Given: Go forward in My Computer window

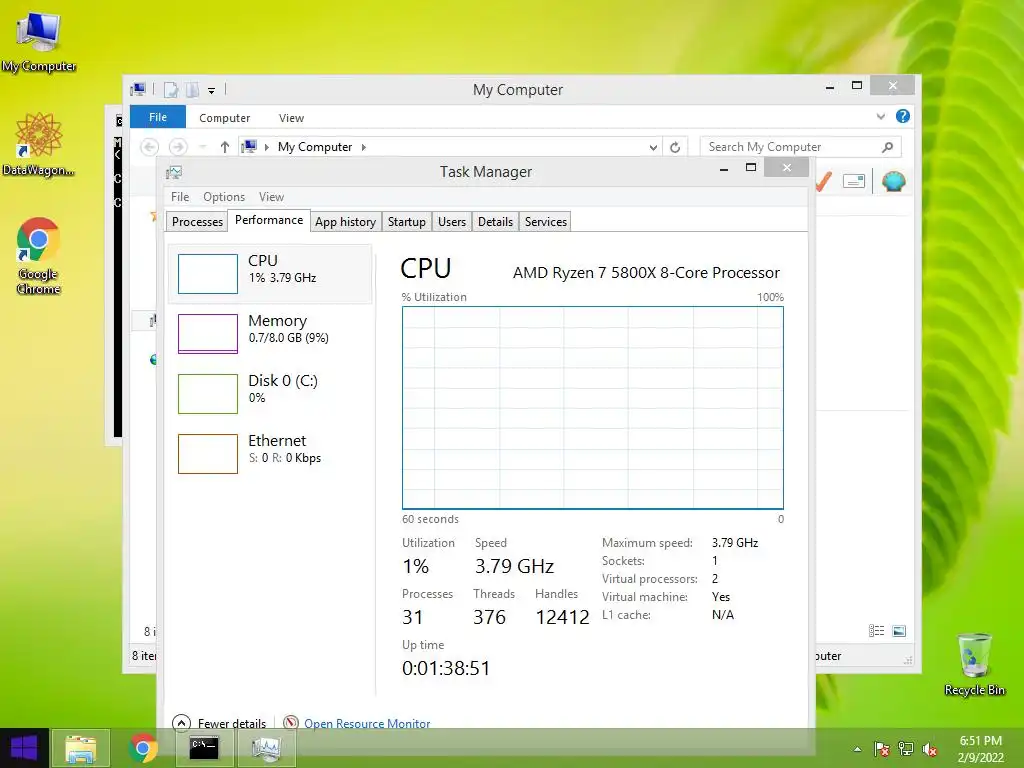Looking at the screenshot, I should point(178,147).
